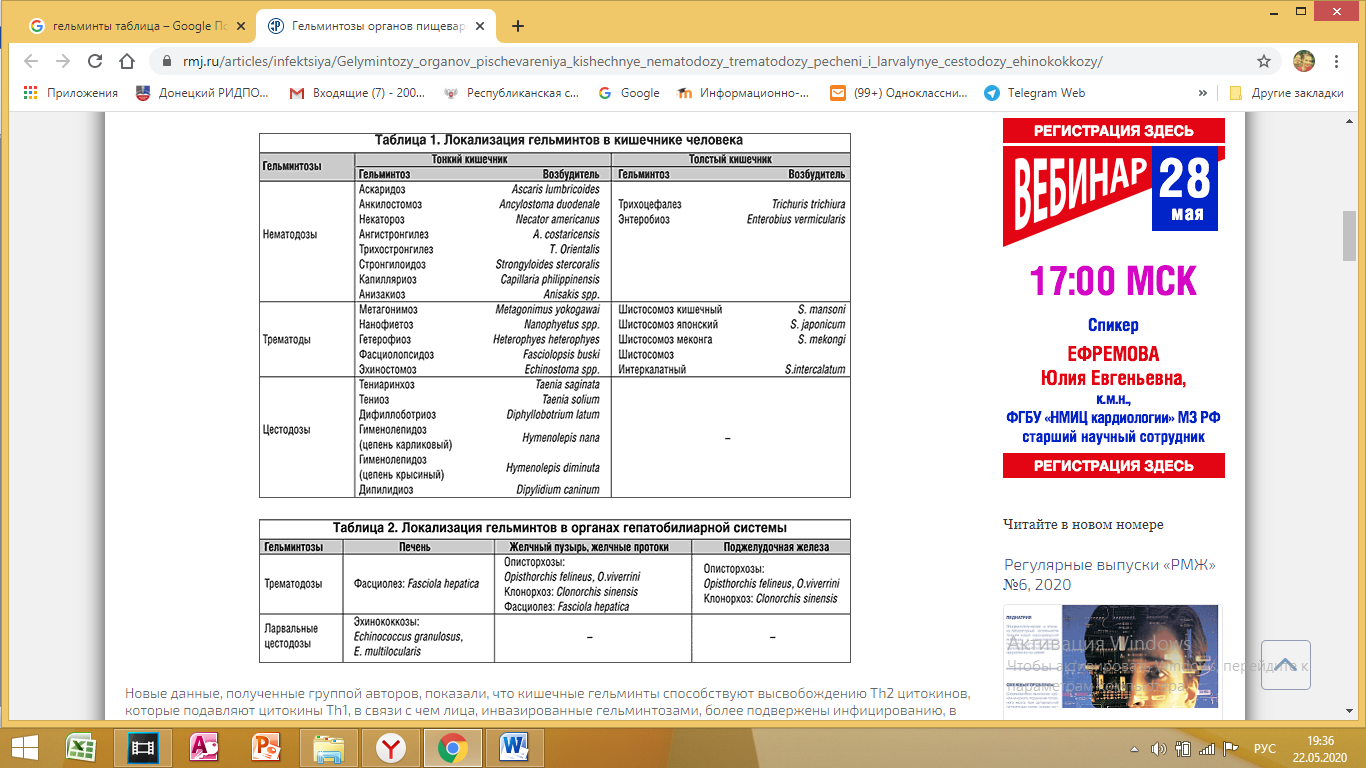The image size is (1366, 768).
Task: Open Регулярные выпуски «РМЖ» №6 link
Action: coord(1110,575)
